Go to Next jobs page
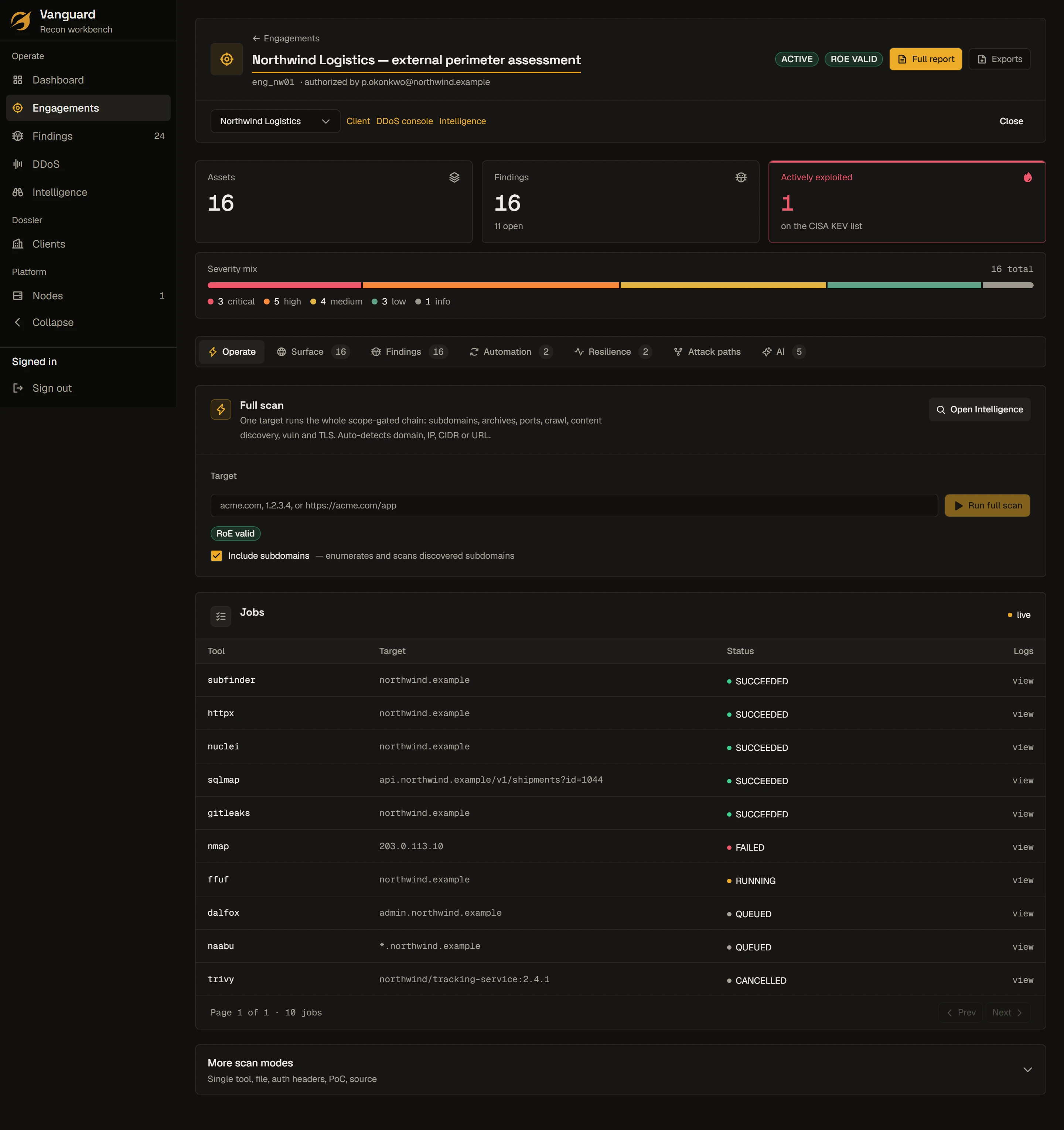This screenshot has height=1130, width=1064. point(1007,1012)
